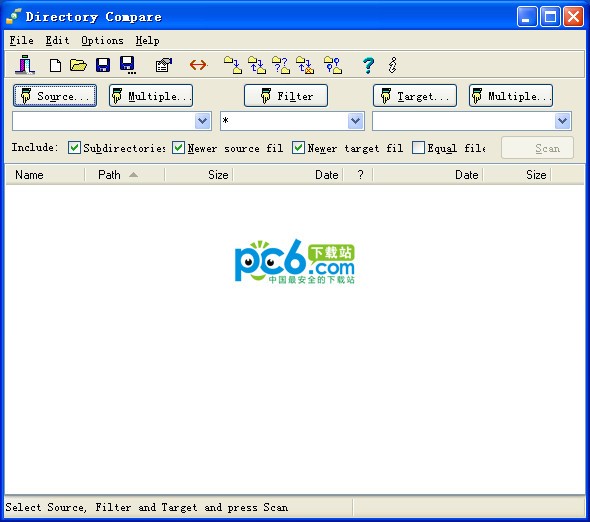This screenshot has height=522, width=590.
Task: Expand the target directory dropdown
Action: point(563,121)
